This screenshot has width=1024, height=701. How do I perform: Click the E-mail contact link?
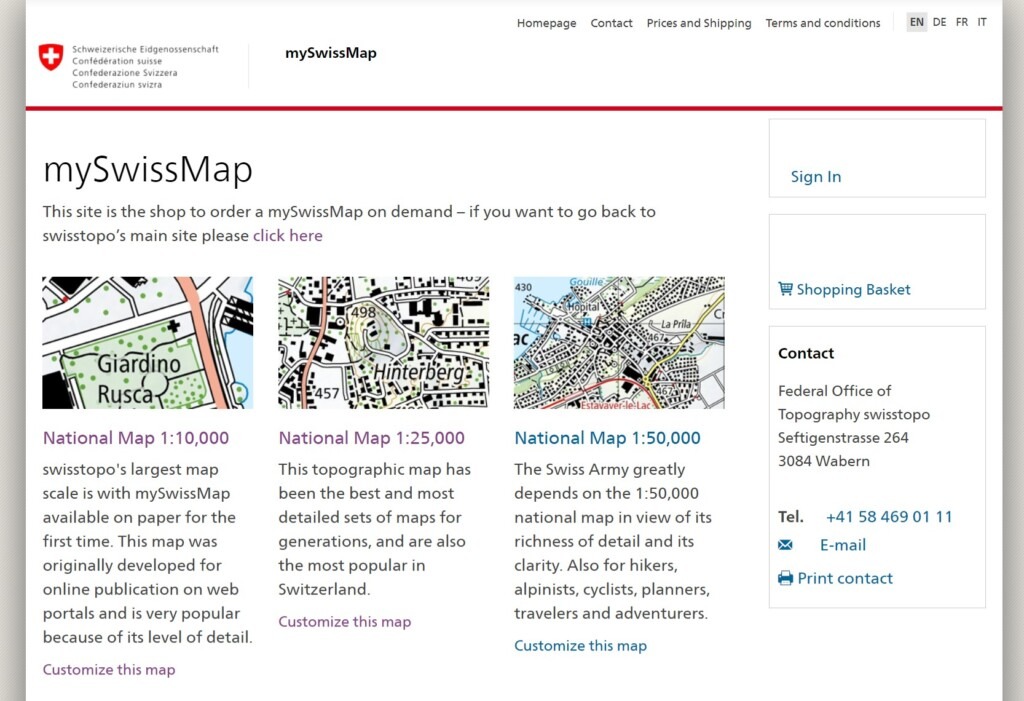click(843, 545)
